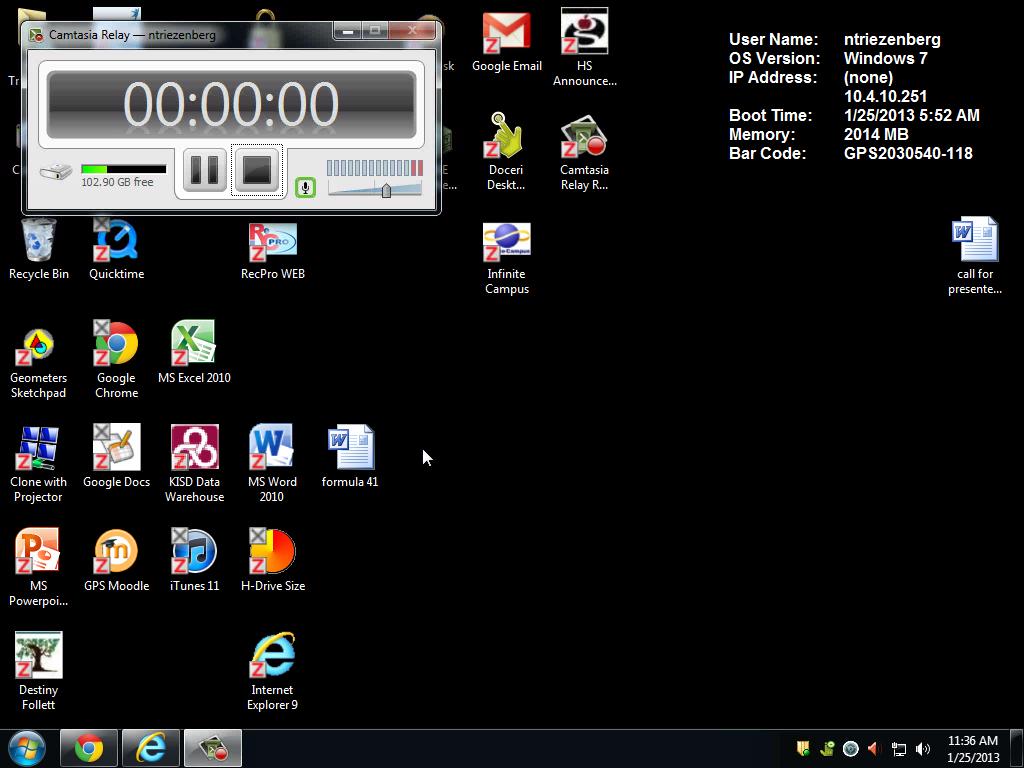This screenshot has height=768, width=1024.
Task: Select the MS Excel 2010 shortcut
Action: point(194,353)
